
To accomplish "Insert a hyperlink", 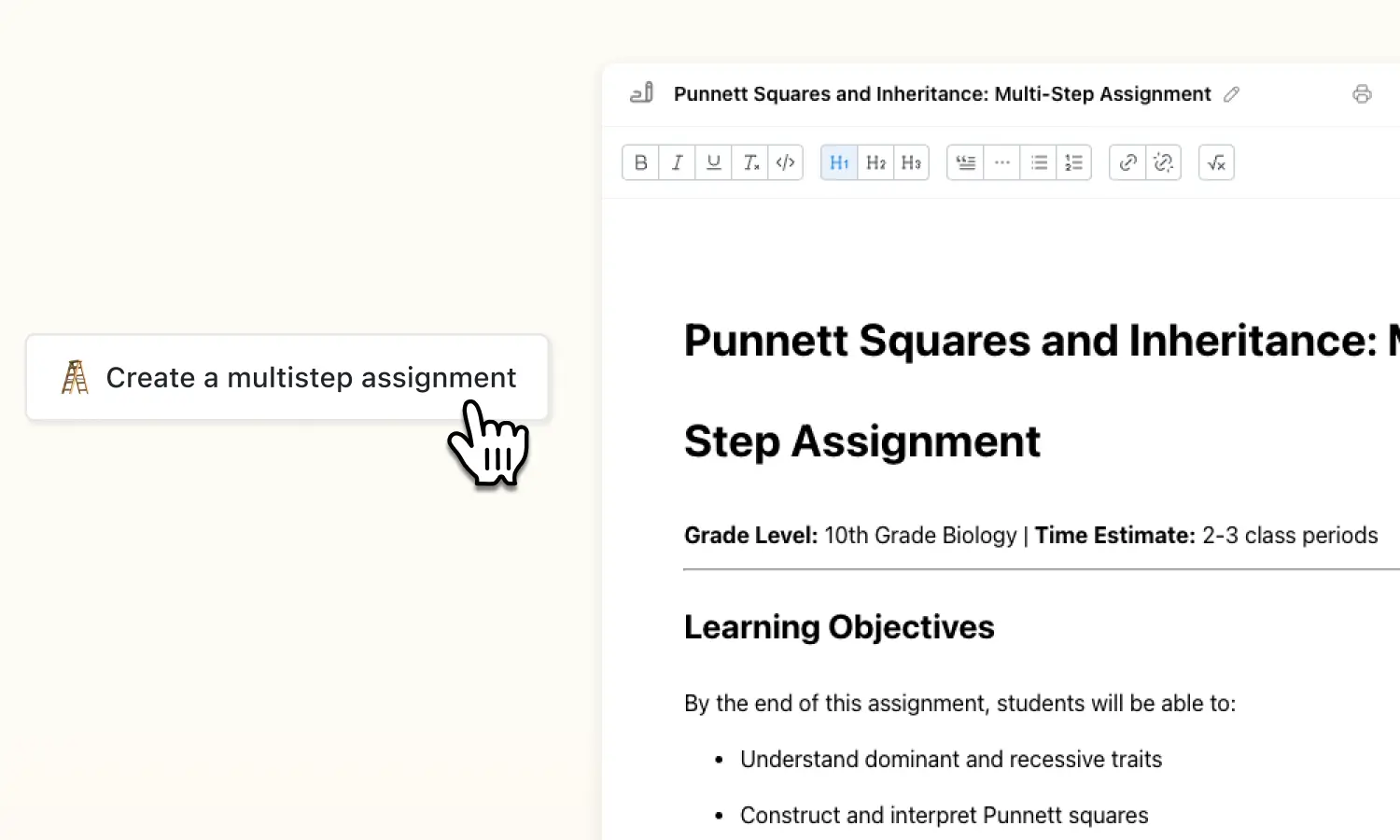I will click(1127, 162).
